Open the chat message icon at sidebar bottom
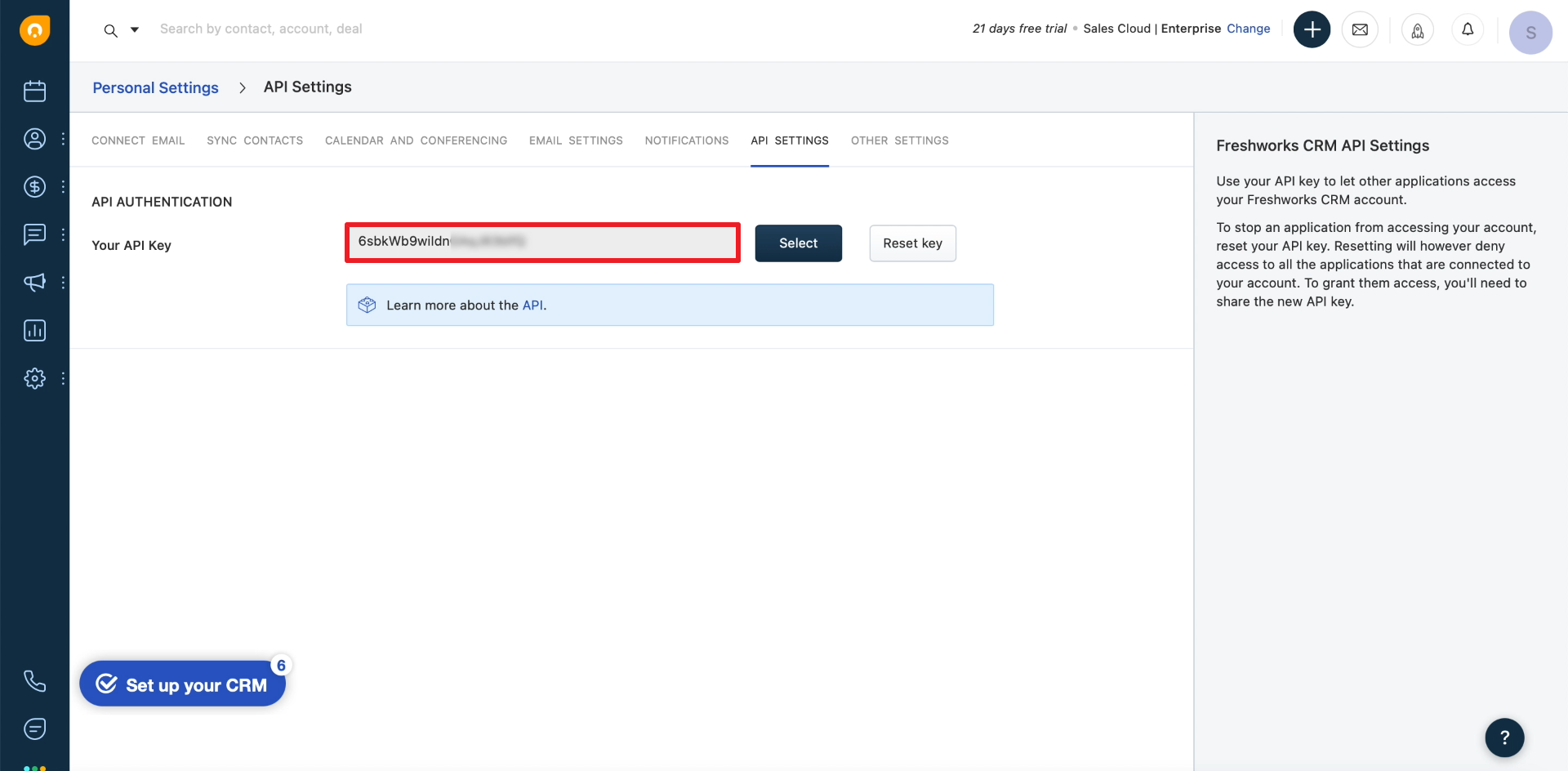1568x771 pixels. tap(34, 729)
